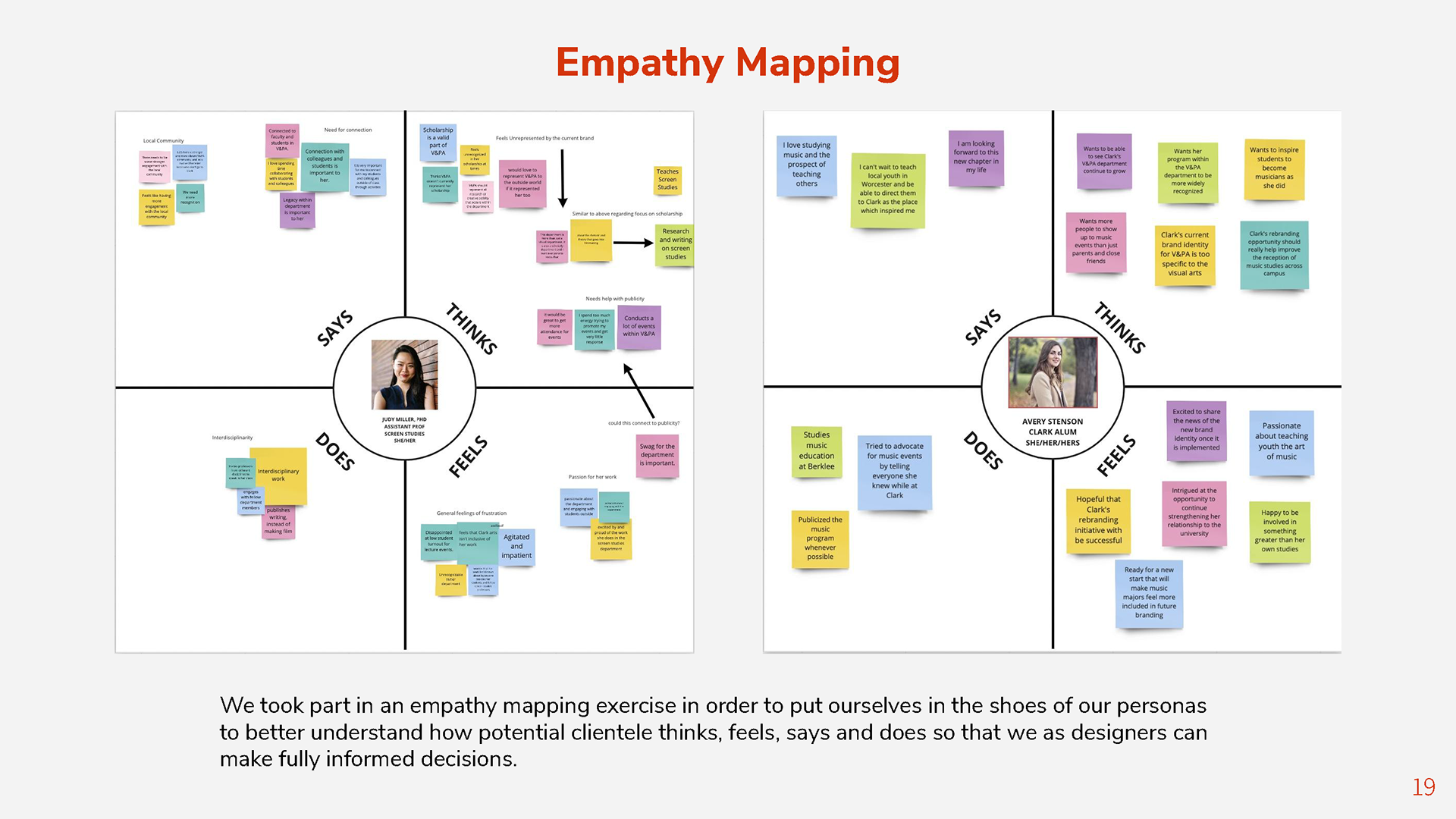
Task: Select 'Conducts a lot of events' purple note
Action: pos(639,326)
